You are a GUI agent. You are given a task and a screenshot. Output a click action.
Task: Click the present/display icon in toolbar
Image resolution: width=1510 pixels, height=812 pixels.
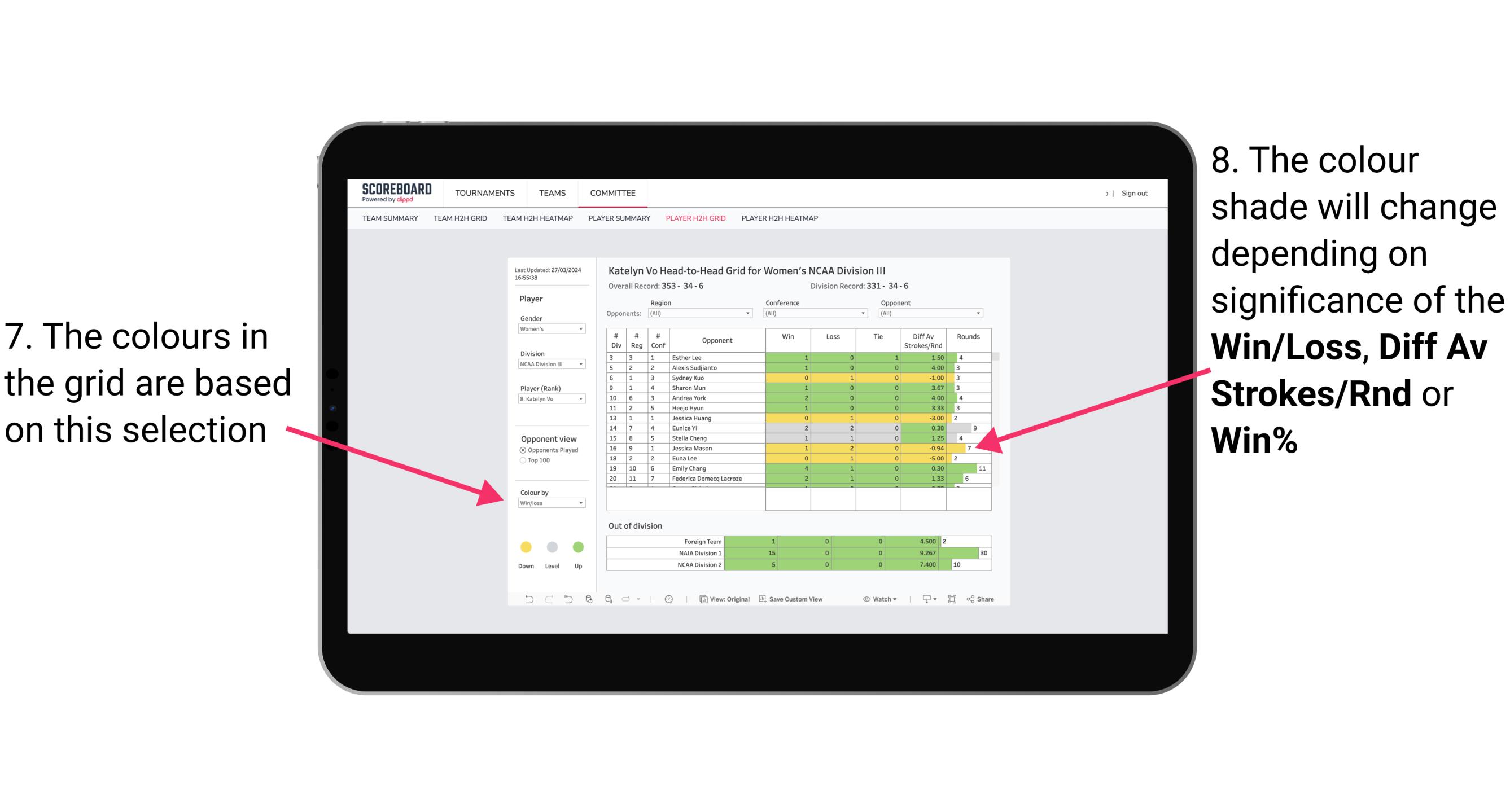coord(924,601)
